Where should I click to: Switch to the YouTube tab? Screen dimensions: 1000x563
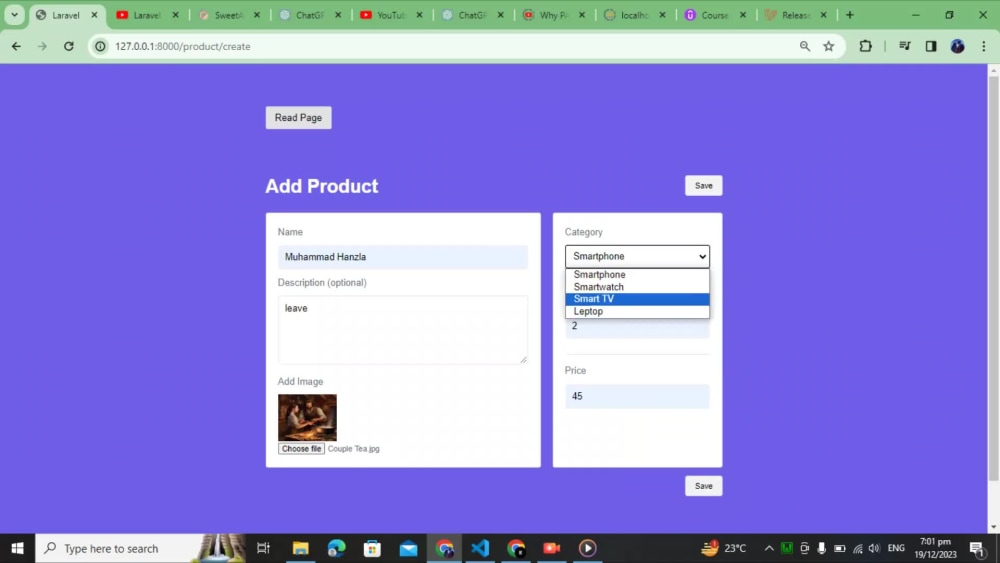[x=392, y=15]
